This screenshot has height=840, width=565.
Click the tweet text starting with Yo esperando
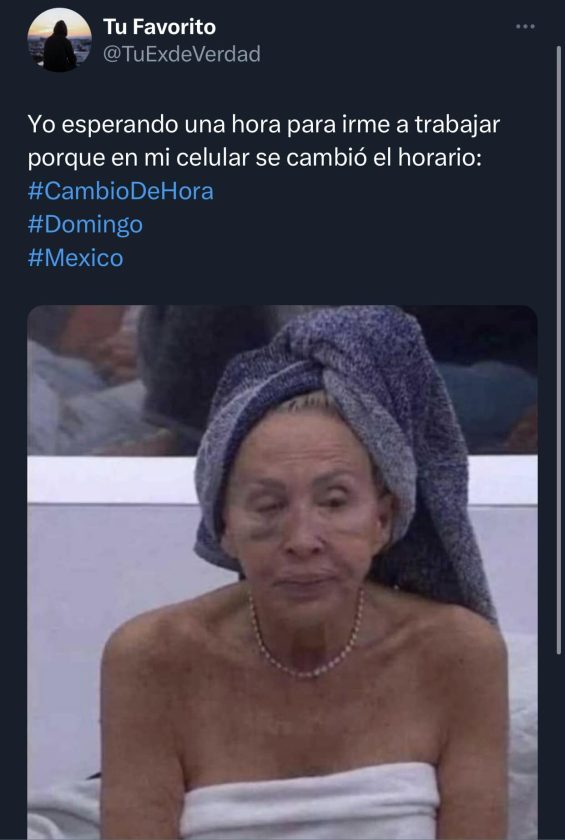(263, 141)
